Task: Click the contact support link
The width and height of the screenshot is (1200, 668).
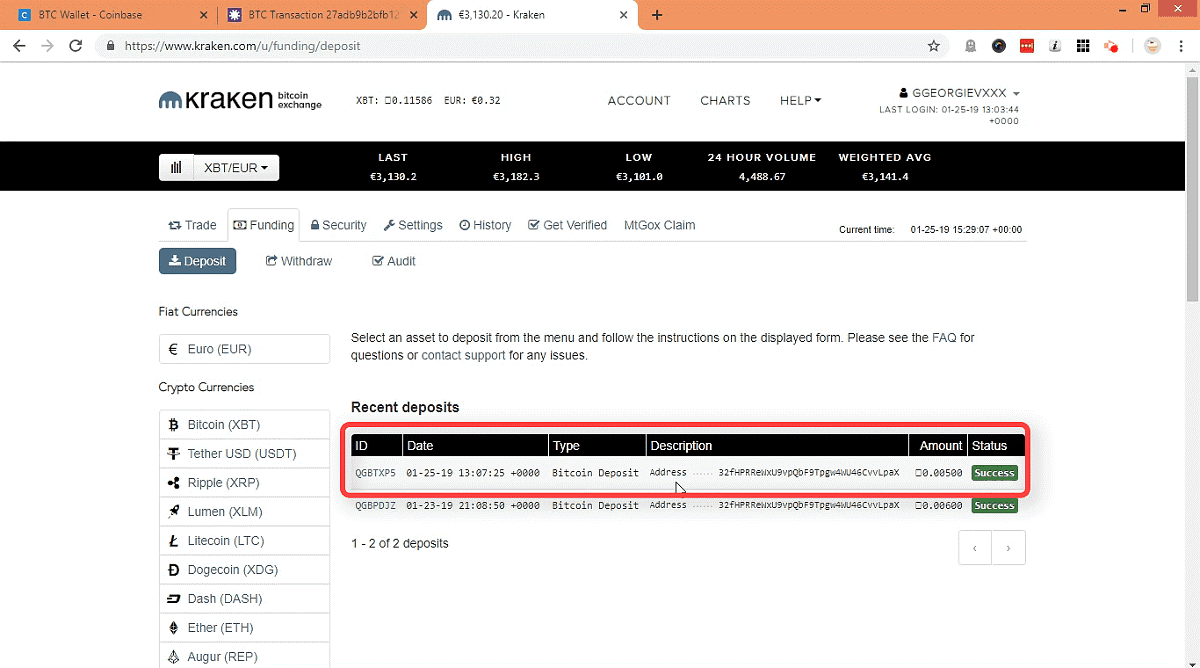Action: pos(463,355)
